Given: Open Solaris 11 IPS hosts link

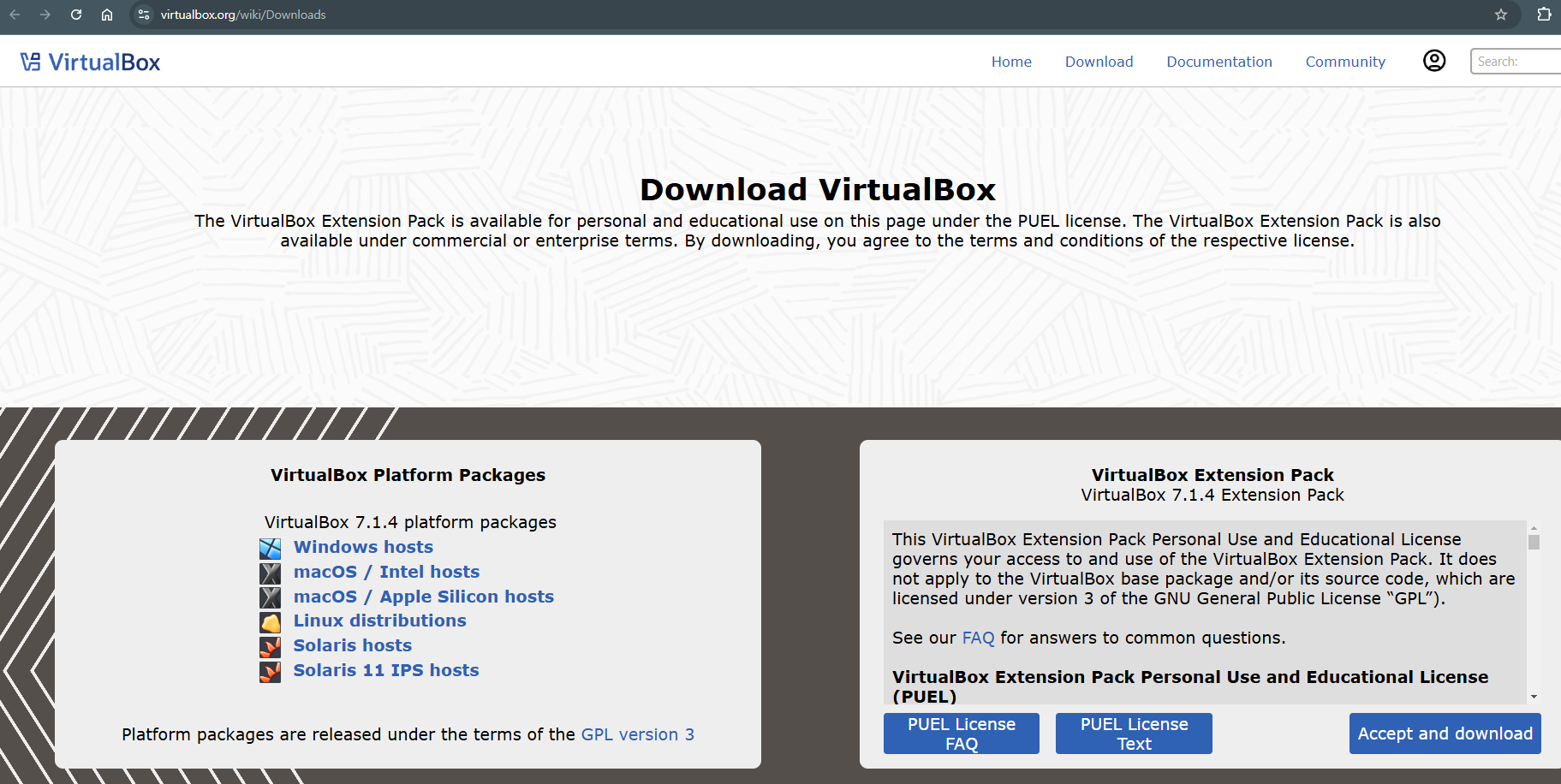Looking at the screenshot, I should (386, 670).
